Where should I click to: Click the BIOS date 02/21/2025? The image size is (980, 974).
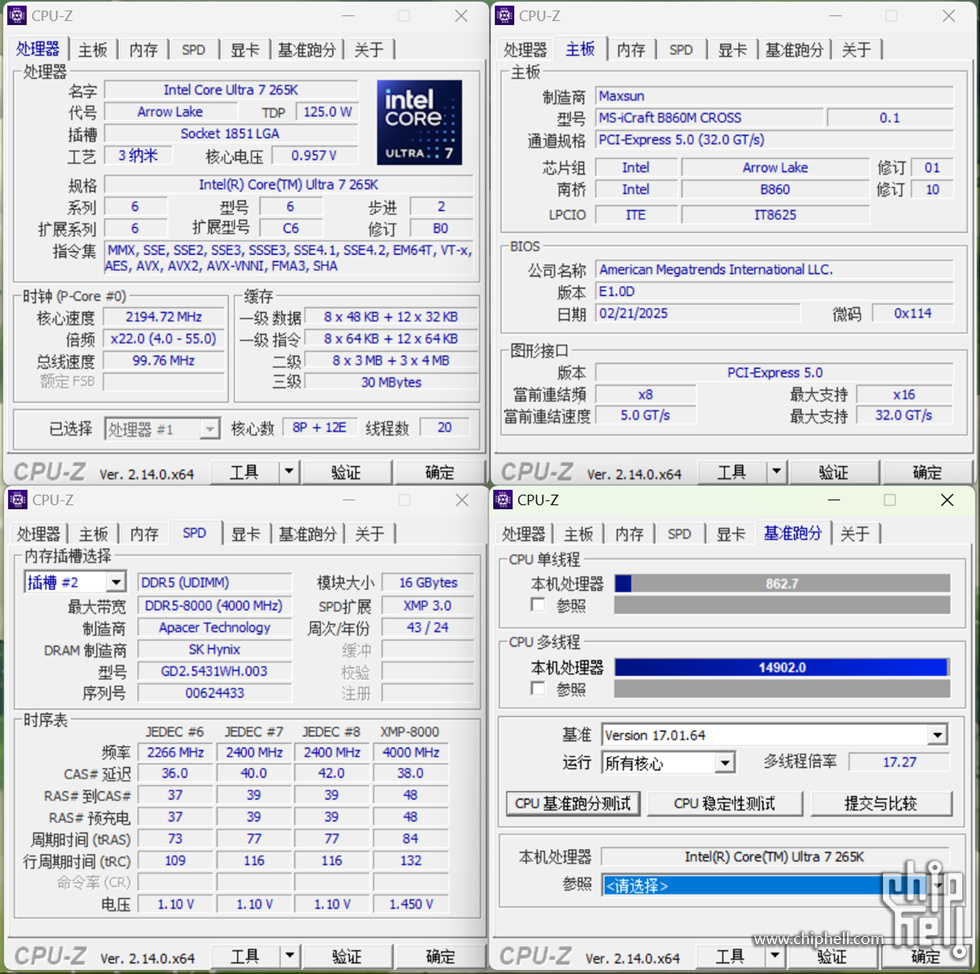(x=698, y=313)
